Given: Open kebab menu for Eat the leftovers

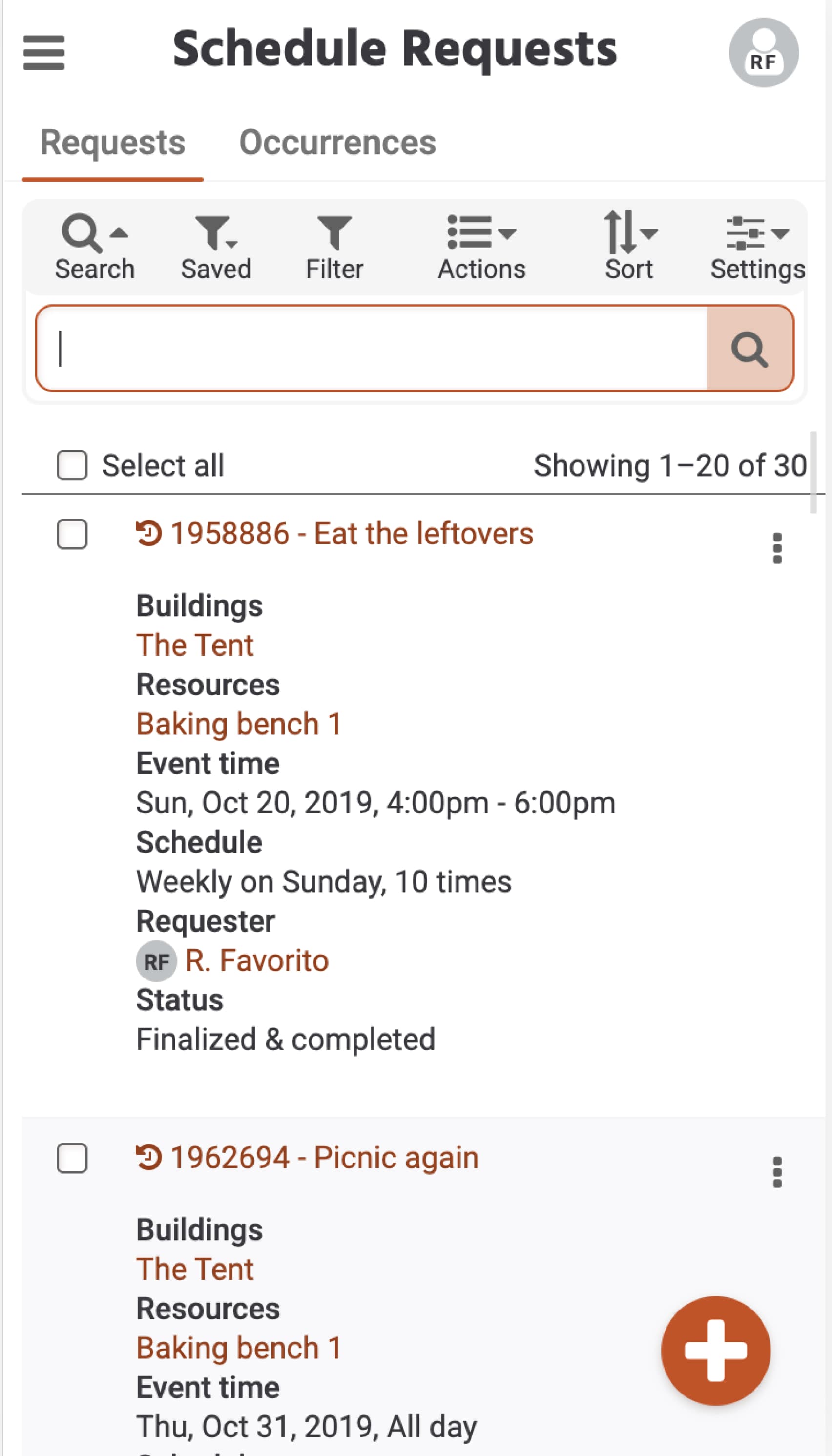Looking at the screenshot, I should [776, 548].
